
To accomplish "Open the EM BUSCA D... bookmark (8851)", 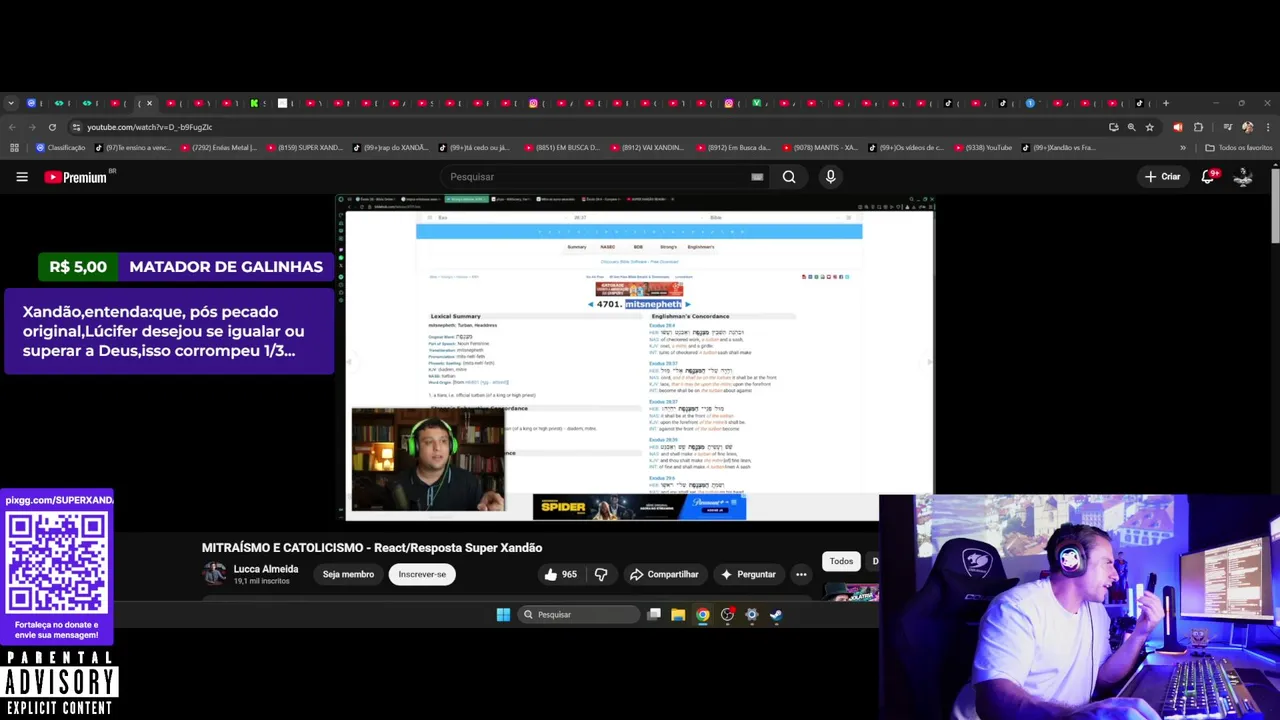I will click(x=562, y=148).
